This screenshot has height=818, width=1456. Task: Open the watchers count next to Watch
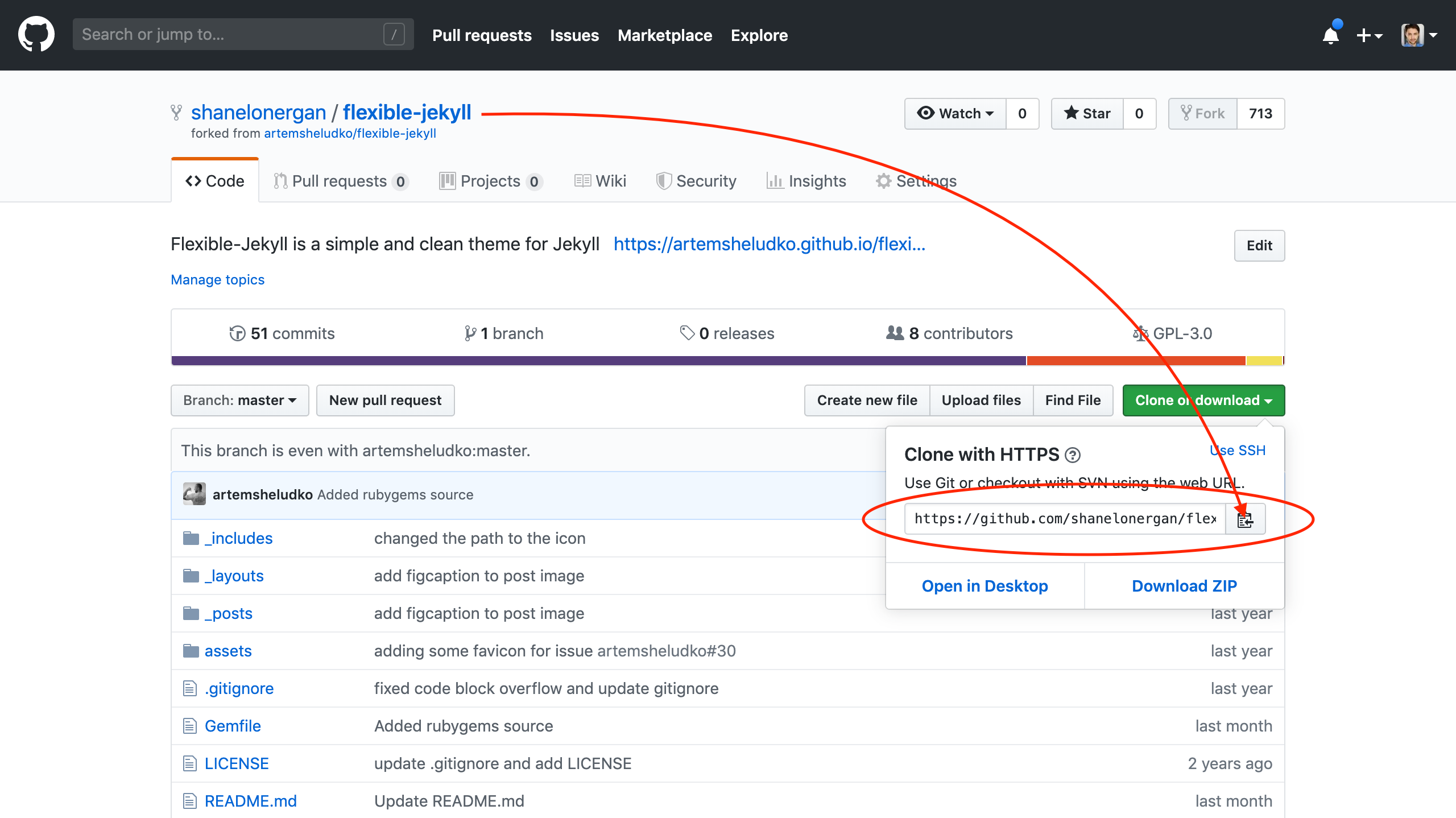point(1022,113)
